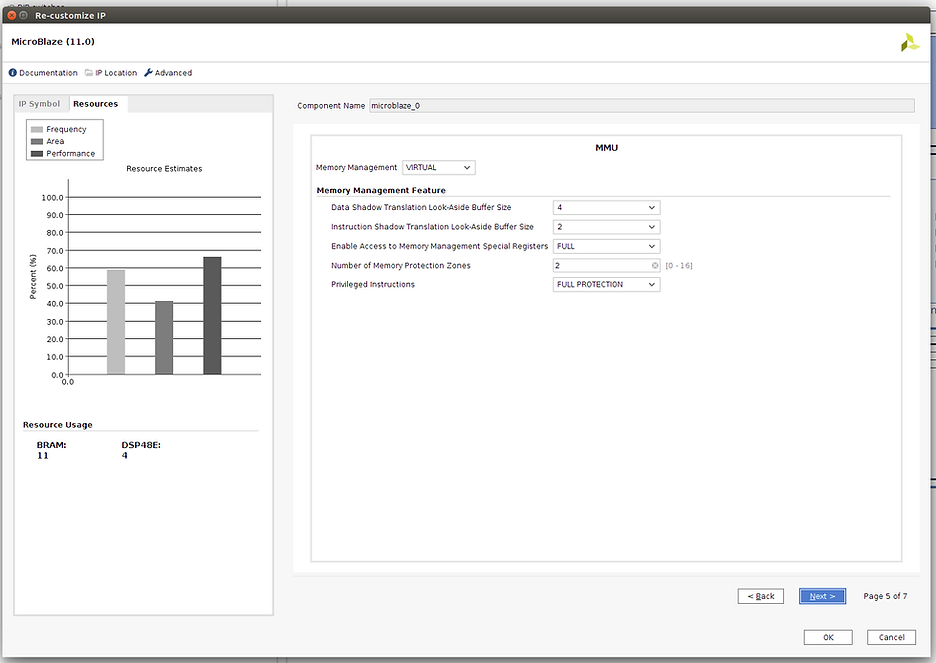Open the Documentation info icon
This screenshot has width=936, height=663.
(x=13, y=73)
